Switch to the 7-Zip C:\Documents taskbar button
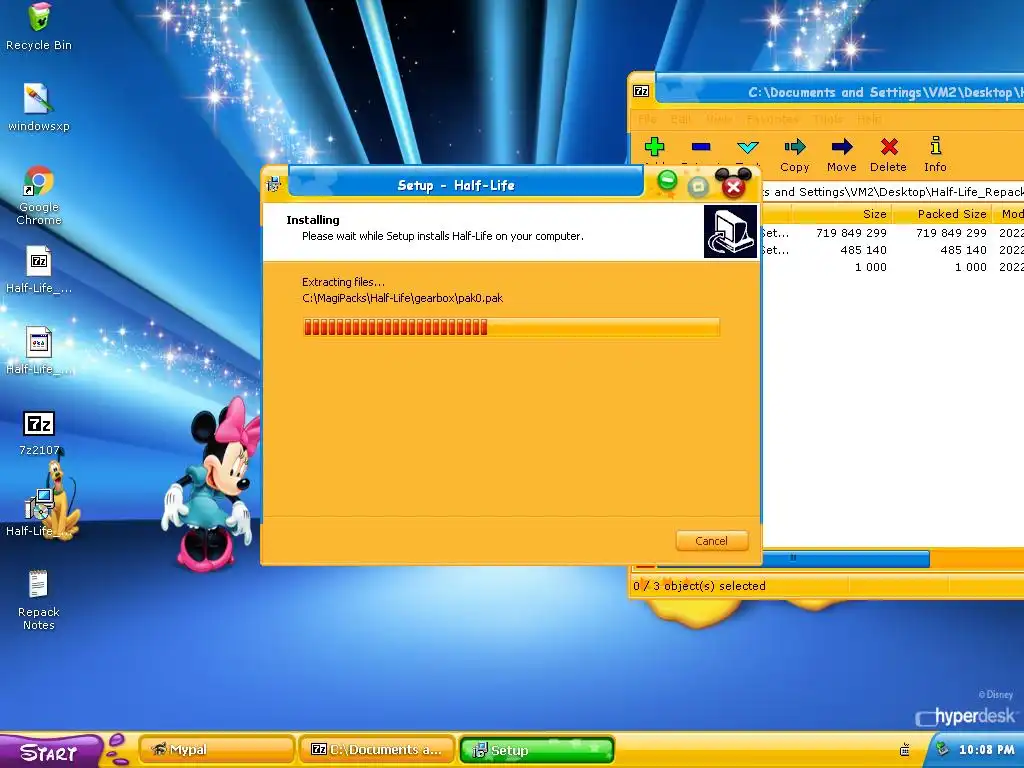This screenshot has height=768, width=1024. tap(377, 750)
